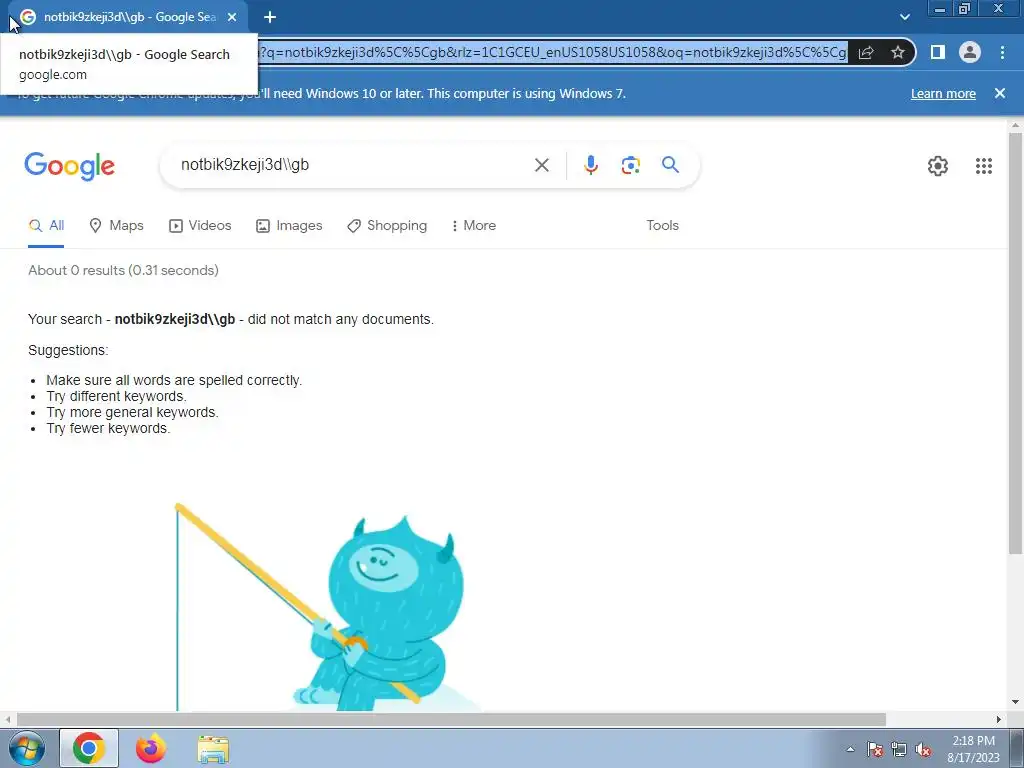Open Google quick settings gear

(938, 166)
